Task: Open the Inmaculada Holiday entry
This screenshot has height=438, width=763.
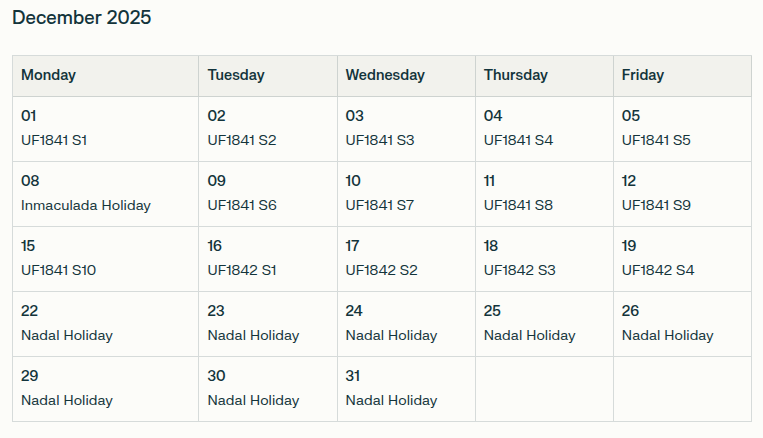Action: 86,205
